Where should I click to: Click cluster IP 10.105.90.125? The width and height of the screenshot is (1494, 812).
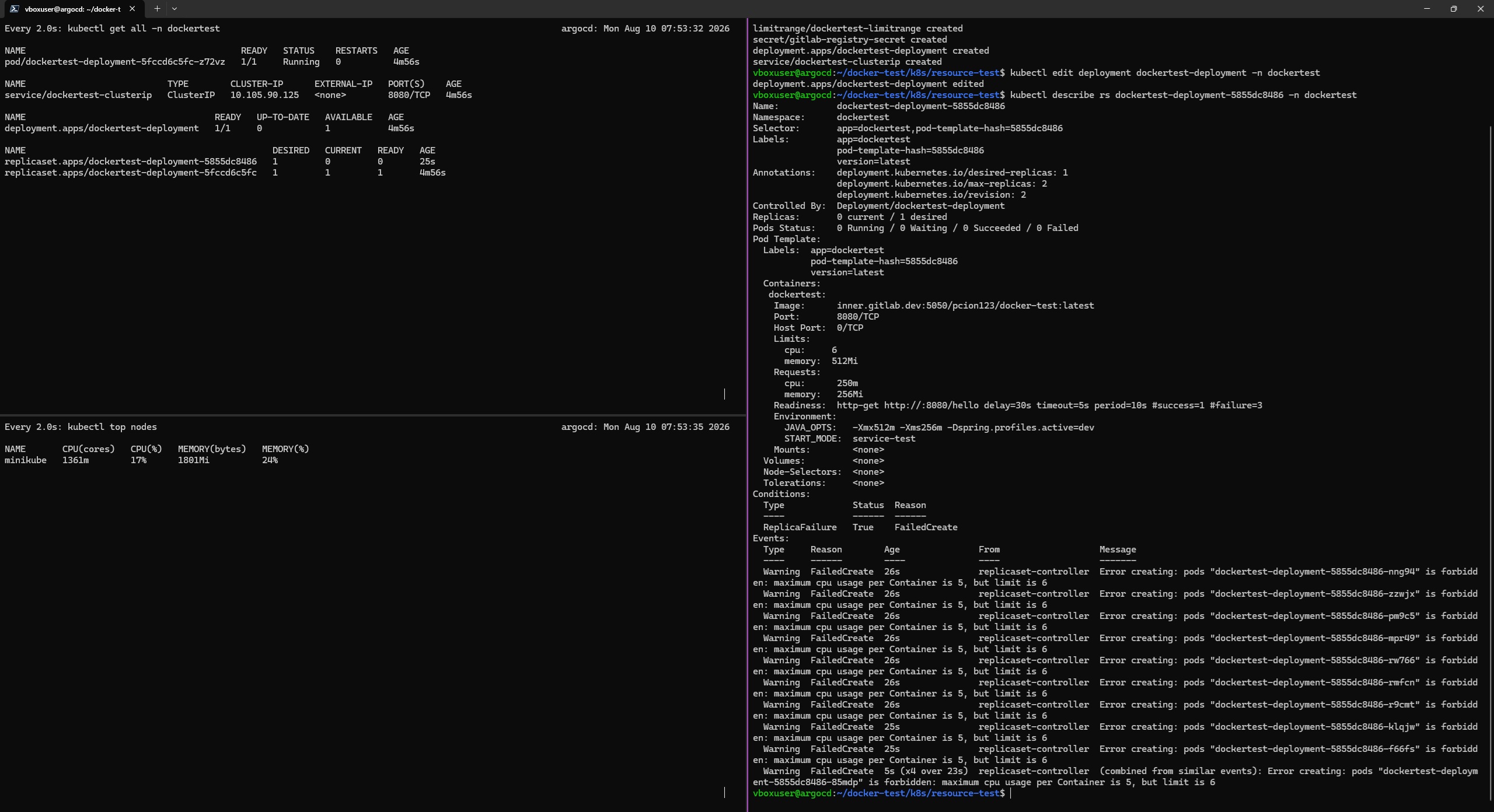coord(264,95)
